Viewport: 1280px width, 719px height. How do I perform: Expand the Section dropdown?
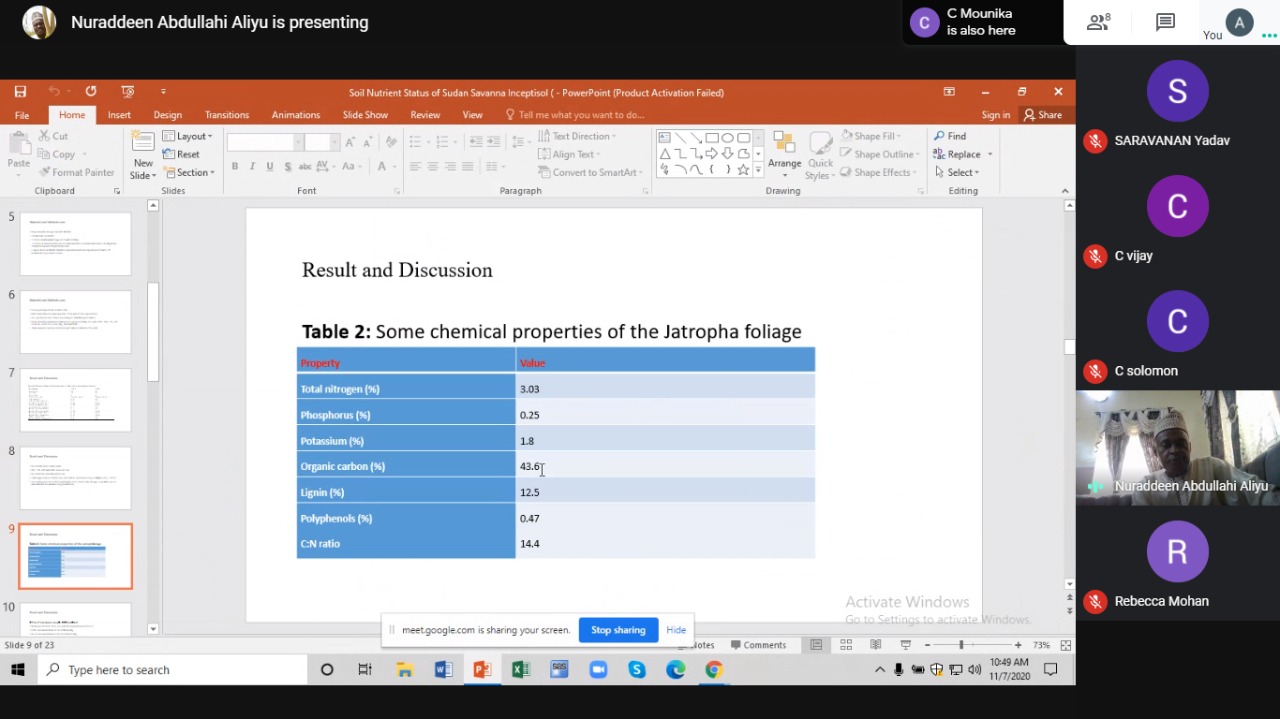coord(189,172)
